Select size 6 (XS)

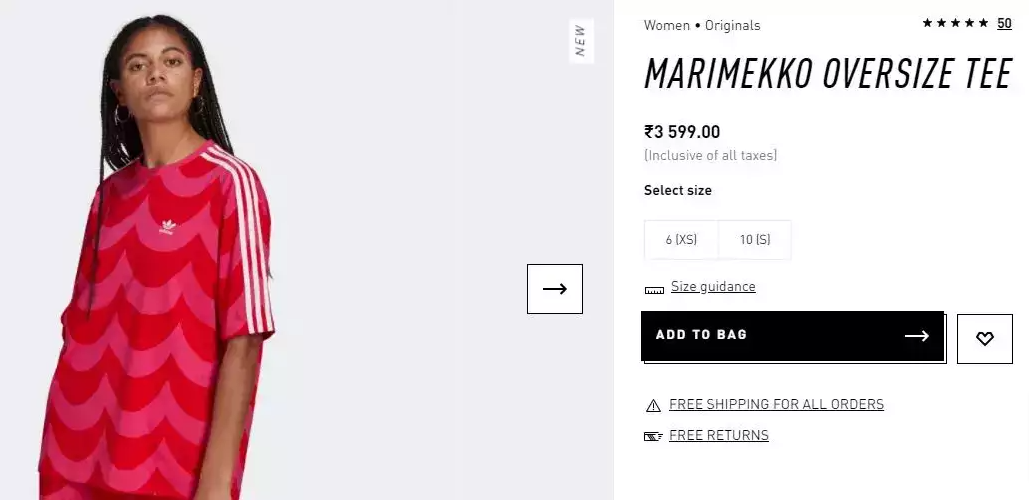[x=681, y=240]
